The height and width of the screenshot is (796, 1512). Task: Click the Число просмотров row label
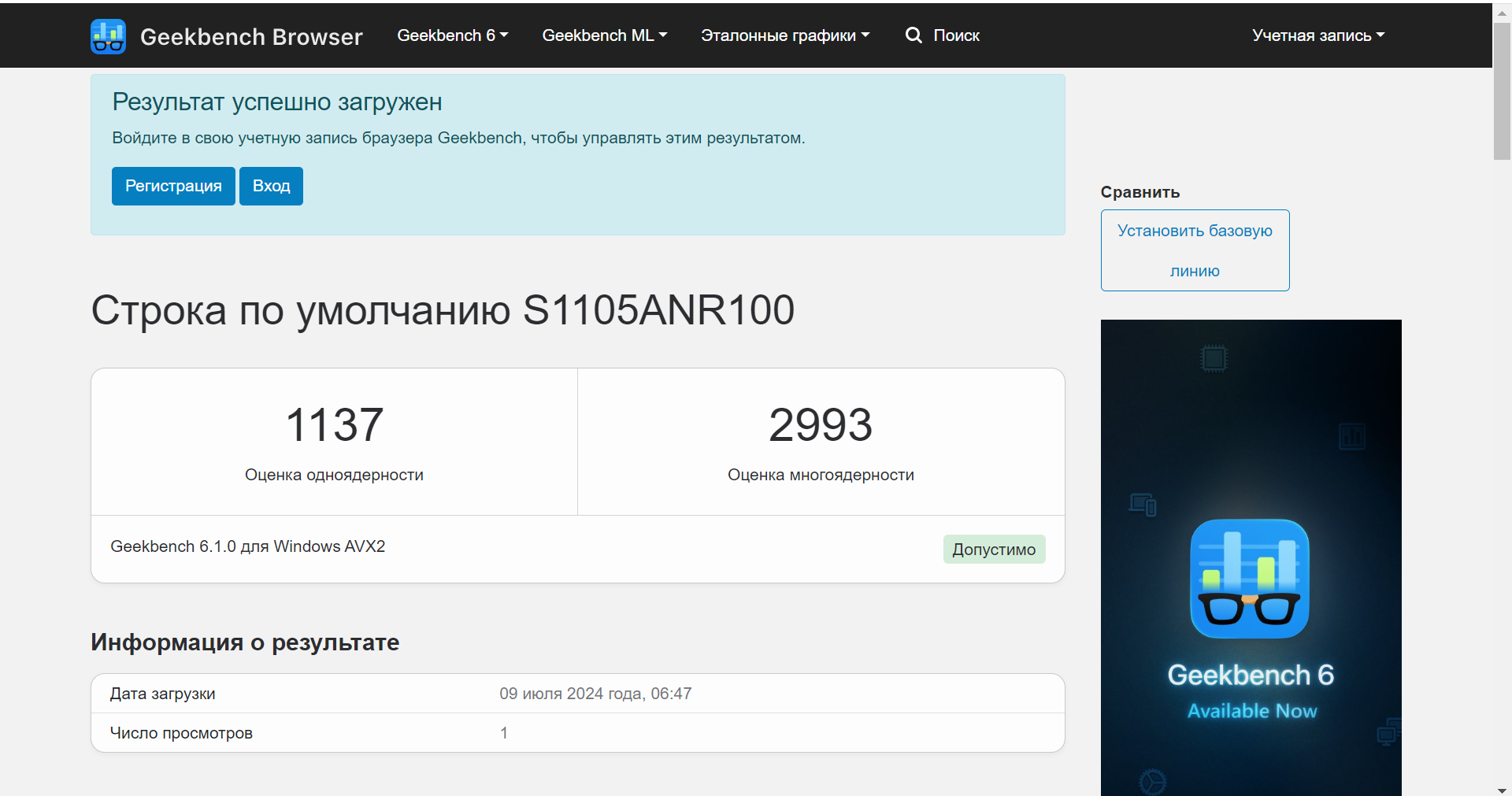coord(181,733)
